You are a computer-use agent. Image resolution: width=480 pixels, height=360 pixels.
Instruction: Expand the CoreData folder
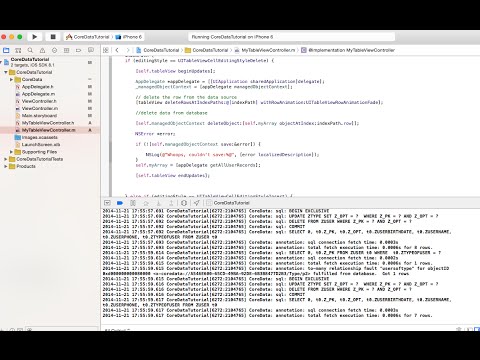click(x=11, y=80)
